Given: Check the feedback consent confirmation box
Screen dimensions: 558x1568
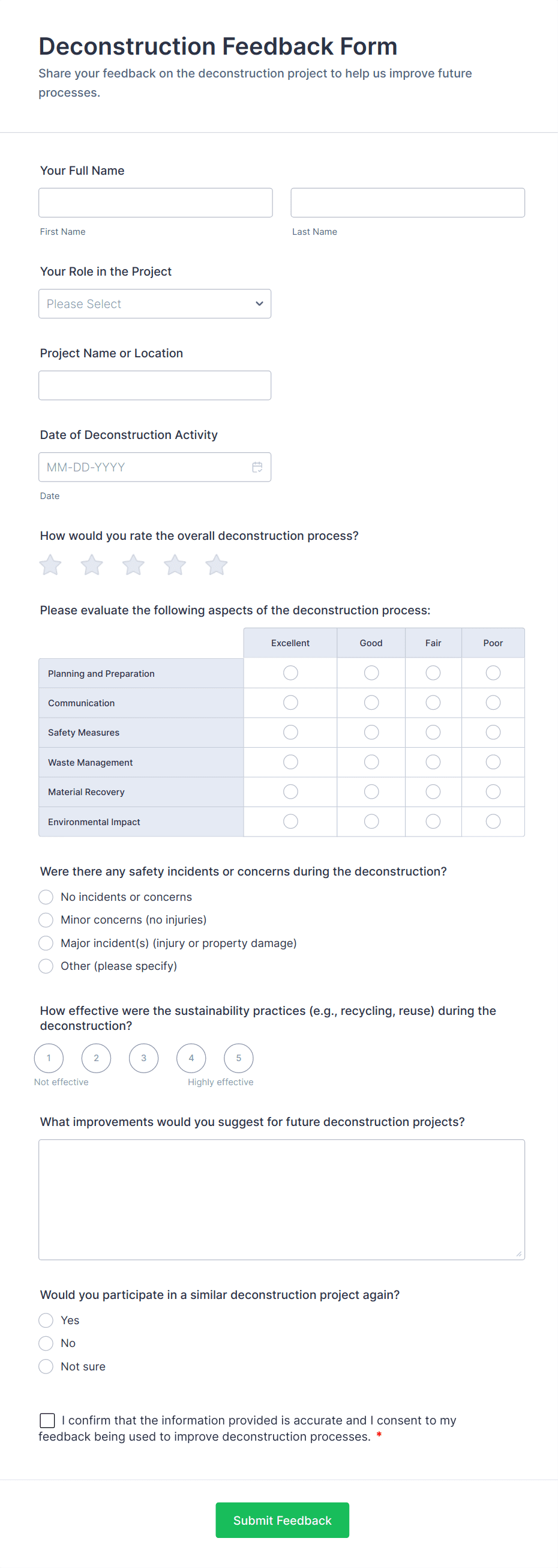Looking at the screenshot, I should (x=47, y=1420).
